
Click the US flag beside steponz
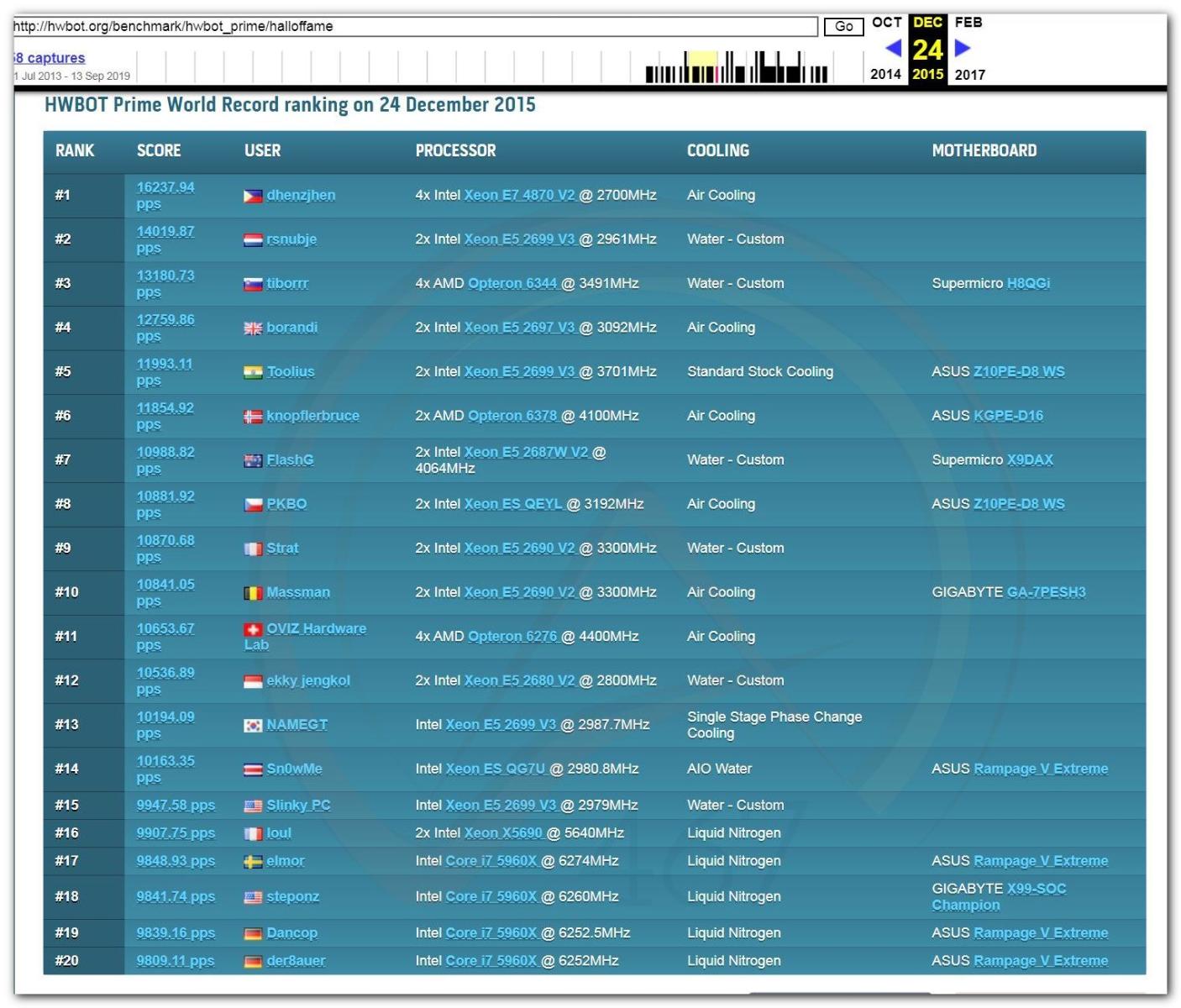(253, 897)
